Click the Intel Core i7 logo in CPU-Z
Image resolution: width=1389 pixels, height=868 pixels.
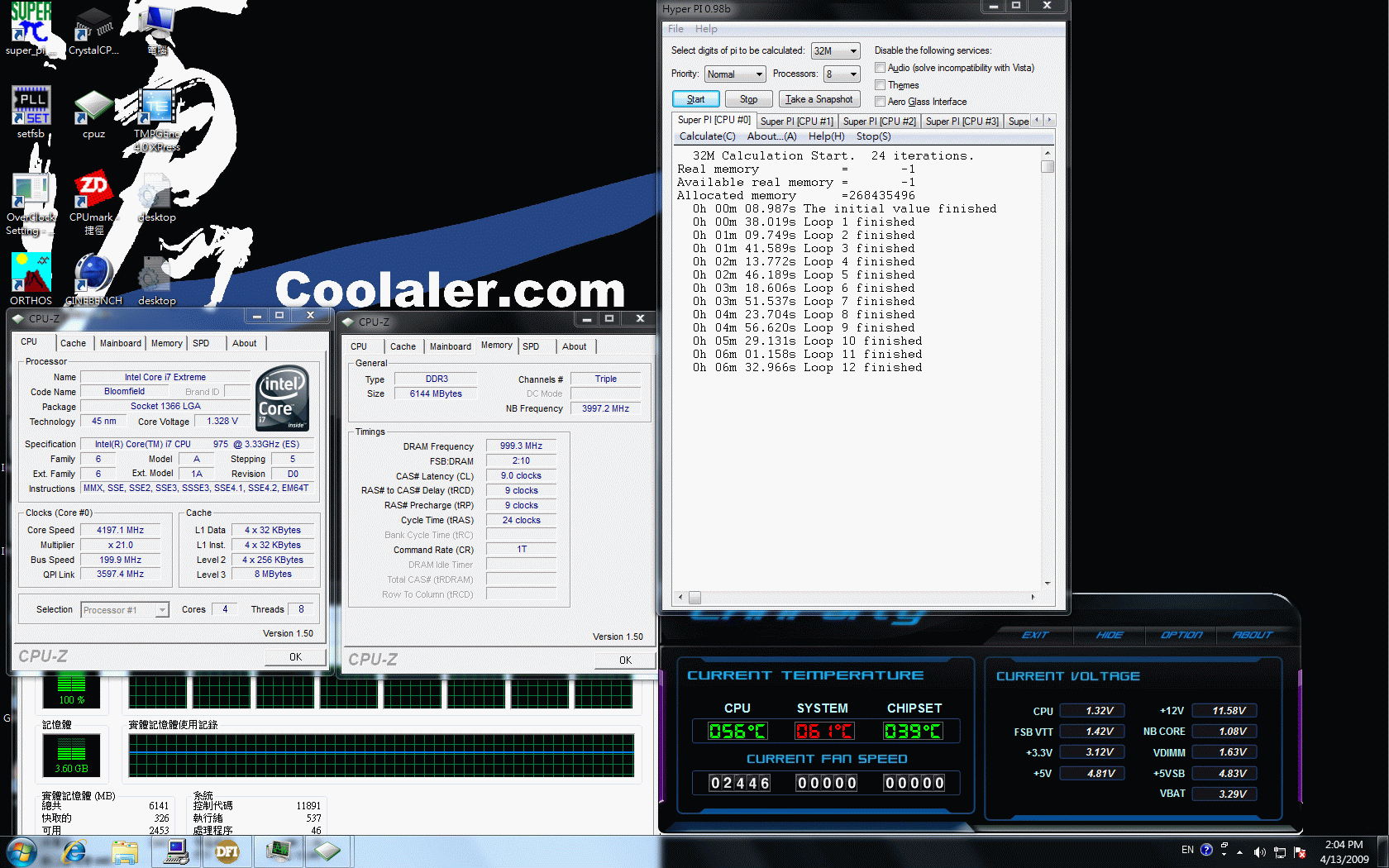283,398
